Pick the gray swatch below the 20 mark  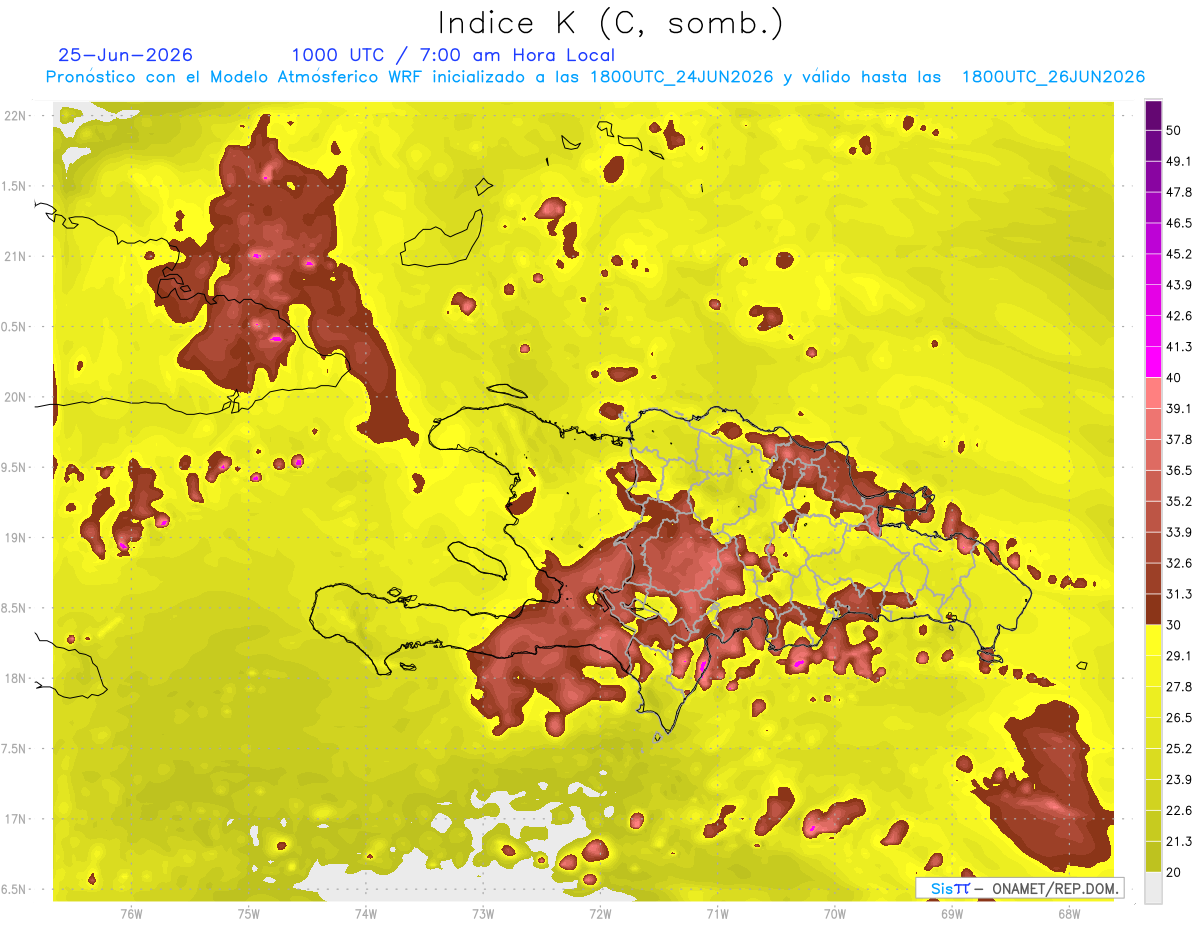click(1153, 887)
